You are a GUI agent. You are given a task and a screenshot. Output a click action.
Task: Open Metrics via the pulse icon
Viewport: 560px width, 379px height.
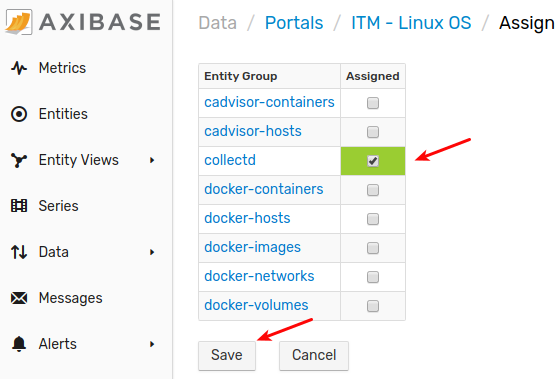pos(19,68)
